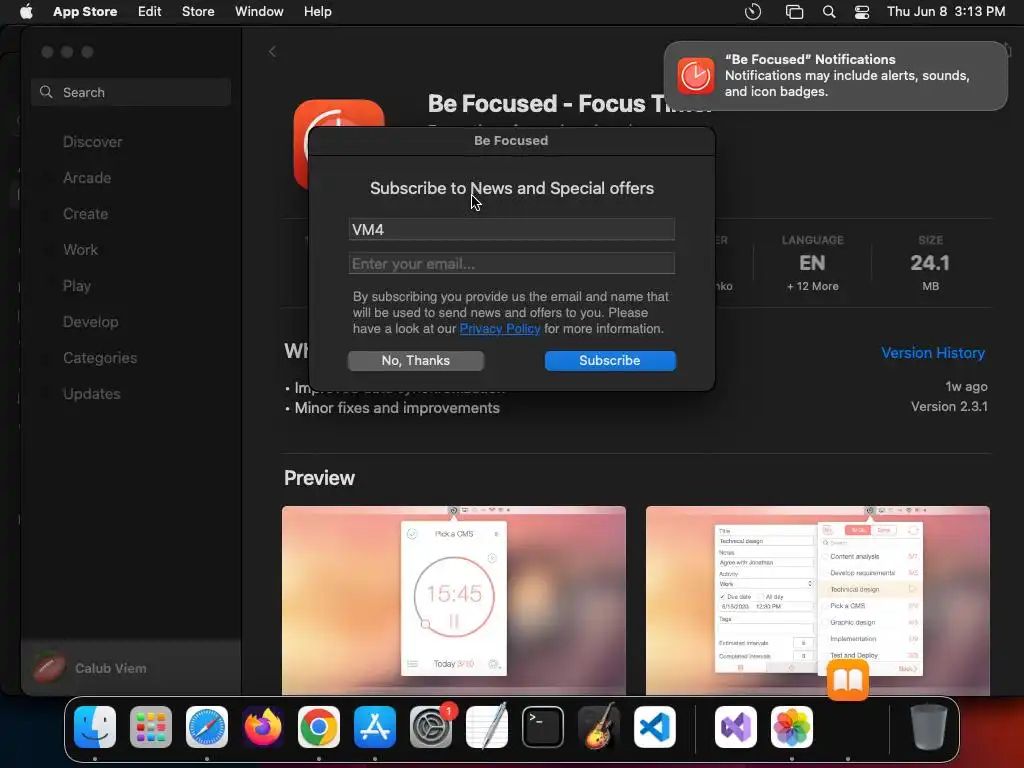Launch Firefox from the Dock

[x=263, y=727]
